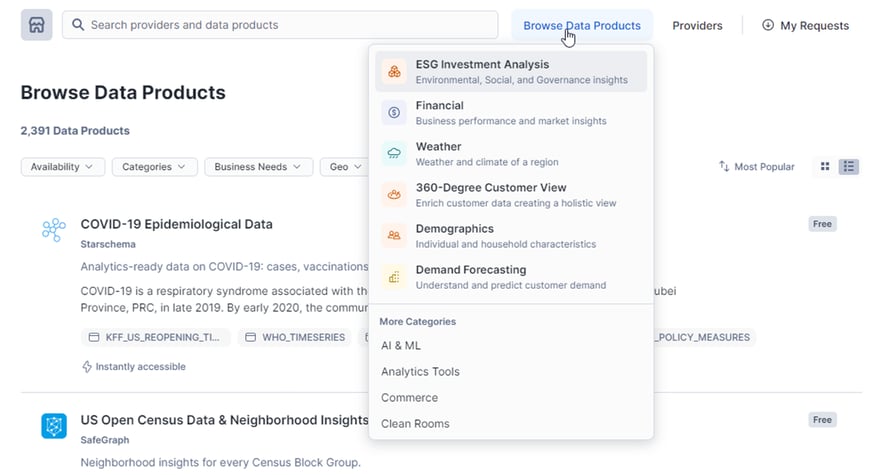Switch to list view layout
870x475 pixels.
click(x=848, y=167)
